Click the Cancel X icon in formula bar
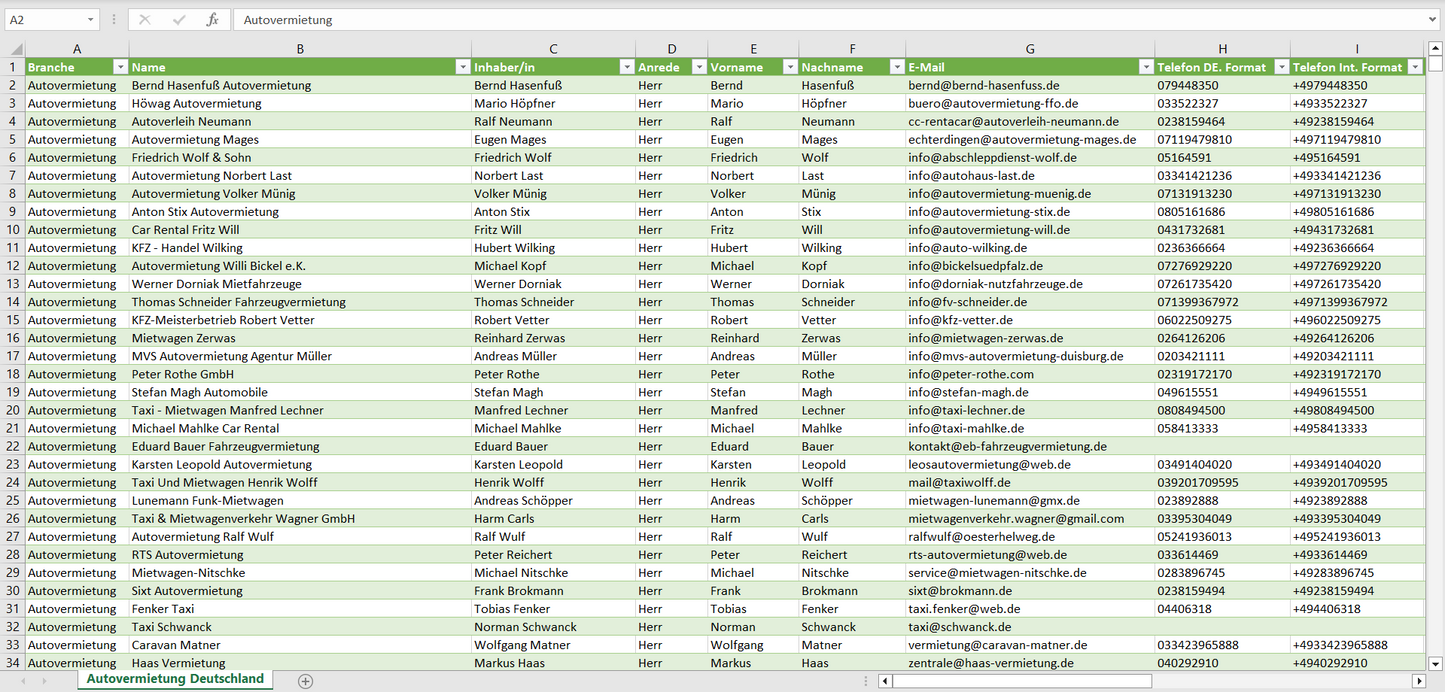 click(145, 20)
